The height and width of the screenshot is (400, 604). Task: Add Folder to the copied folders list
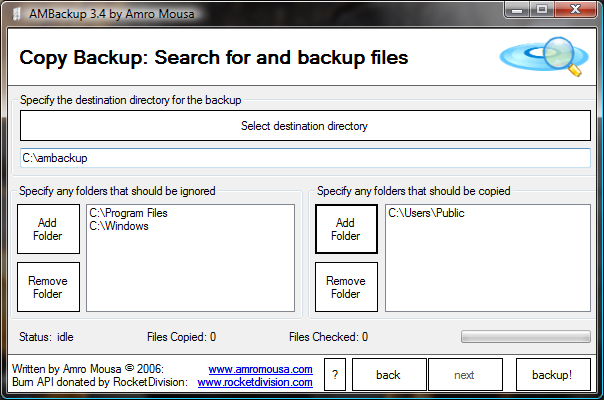tap(346, 229)
